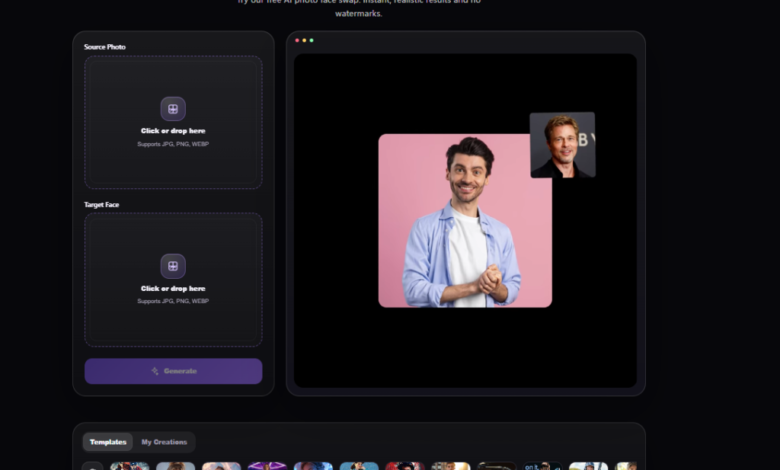Click "Supports JPG, PNG, WEBP" in Target Face box
780x470 pixels.
173,301
